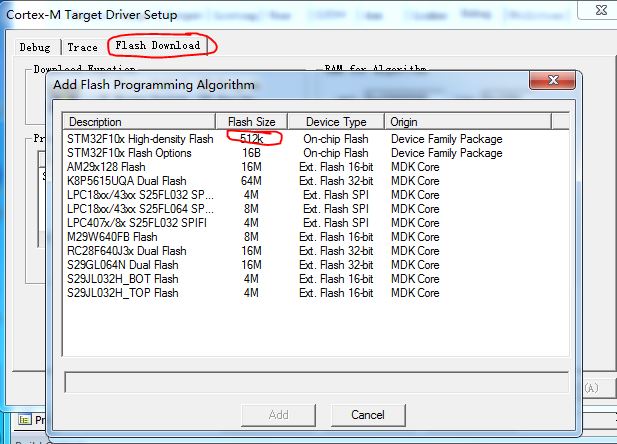Open the Trace tab
617x444 pixels.
tap(82, 47)
